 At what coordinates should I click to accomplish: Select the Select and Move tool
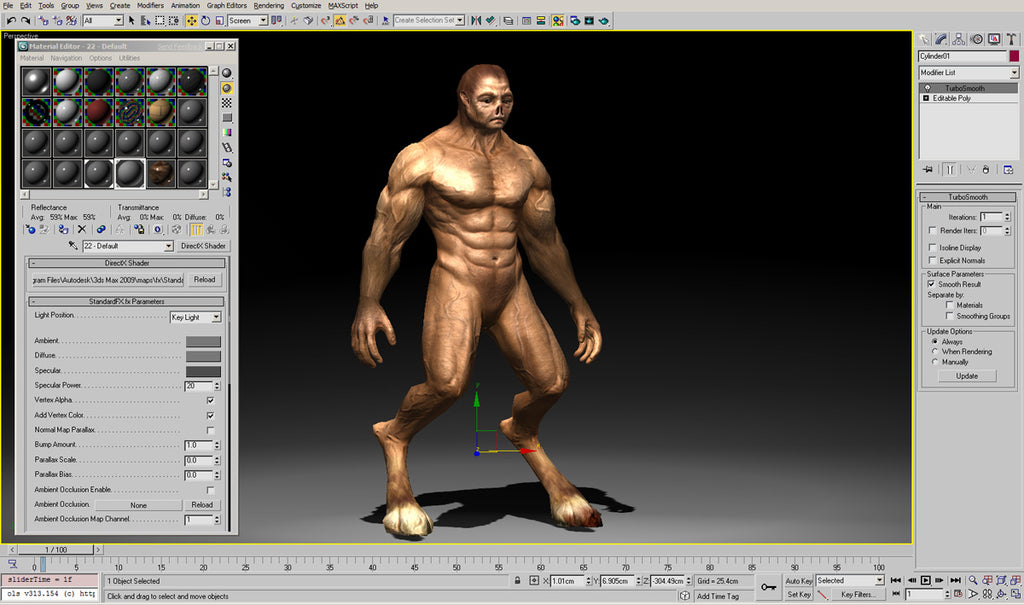tap(191, 20)
